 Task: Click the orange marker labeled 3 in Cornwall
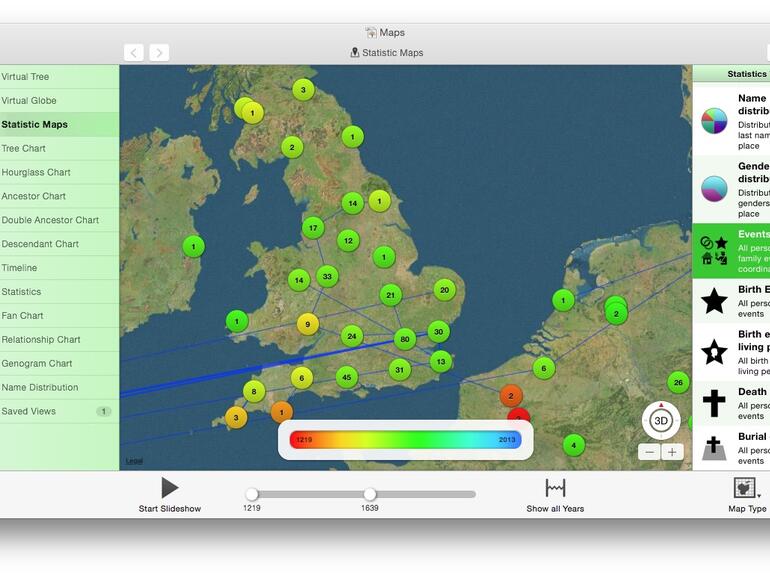point(236,418)
